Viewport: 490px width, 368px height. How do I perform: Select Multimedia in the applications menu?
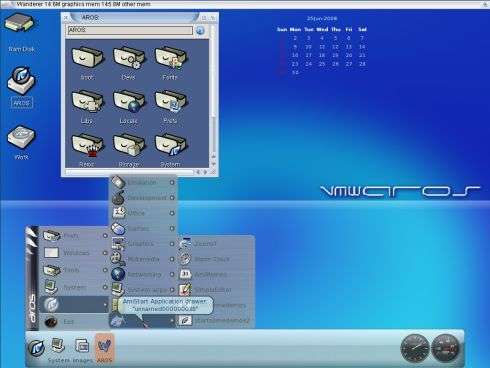point(143,259)
